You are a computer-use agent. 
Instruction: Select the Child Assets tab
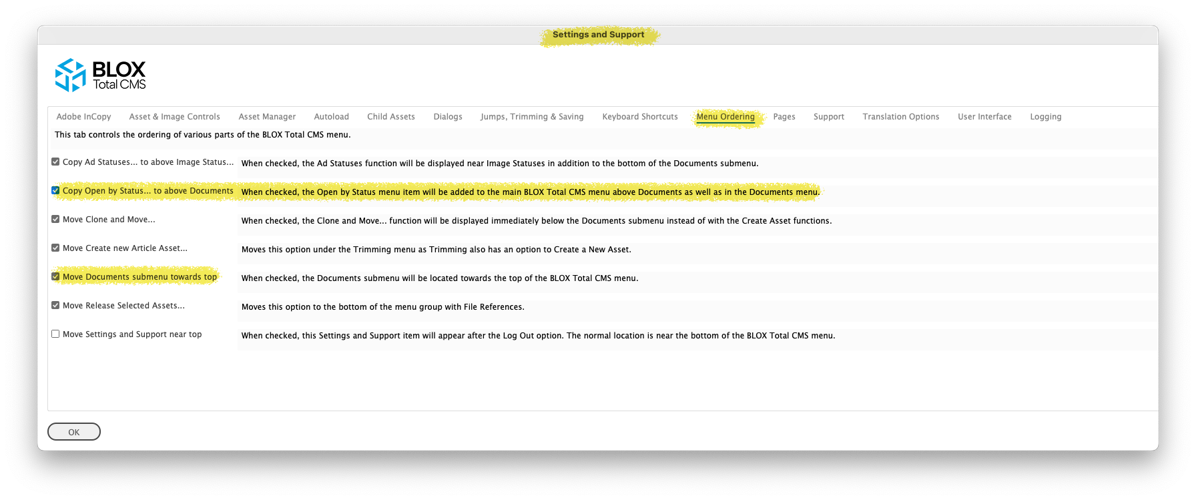[391, 117]
